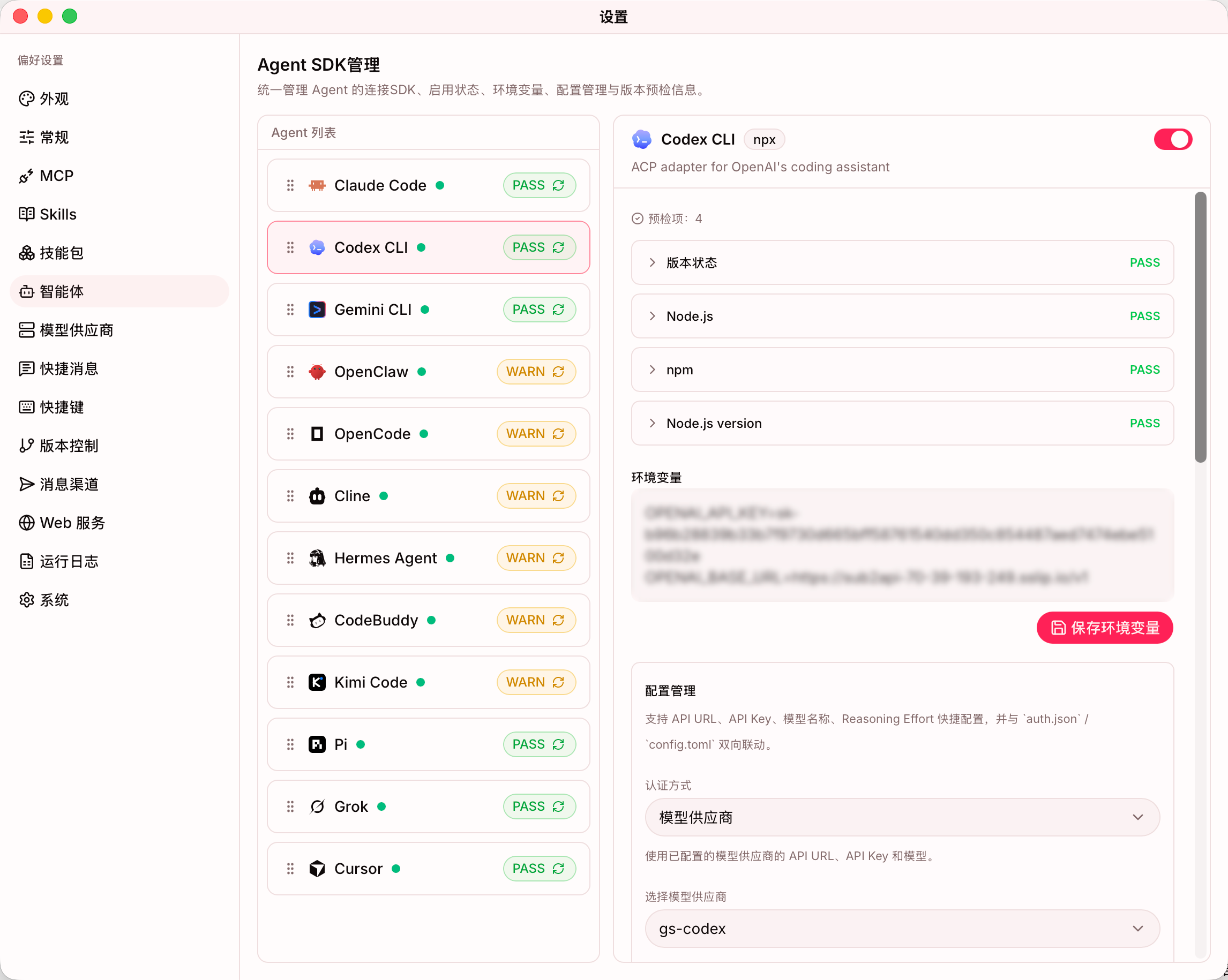Viewport: 1228px width, 980px height.
Task: Click into the 环境变量 text area
Action: [x=902, y=545]
